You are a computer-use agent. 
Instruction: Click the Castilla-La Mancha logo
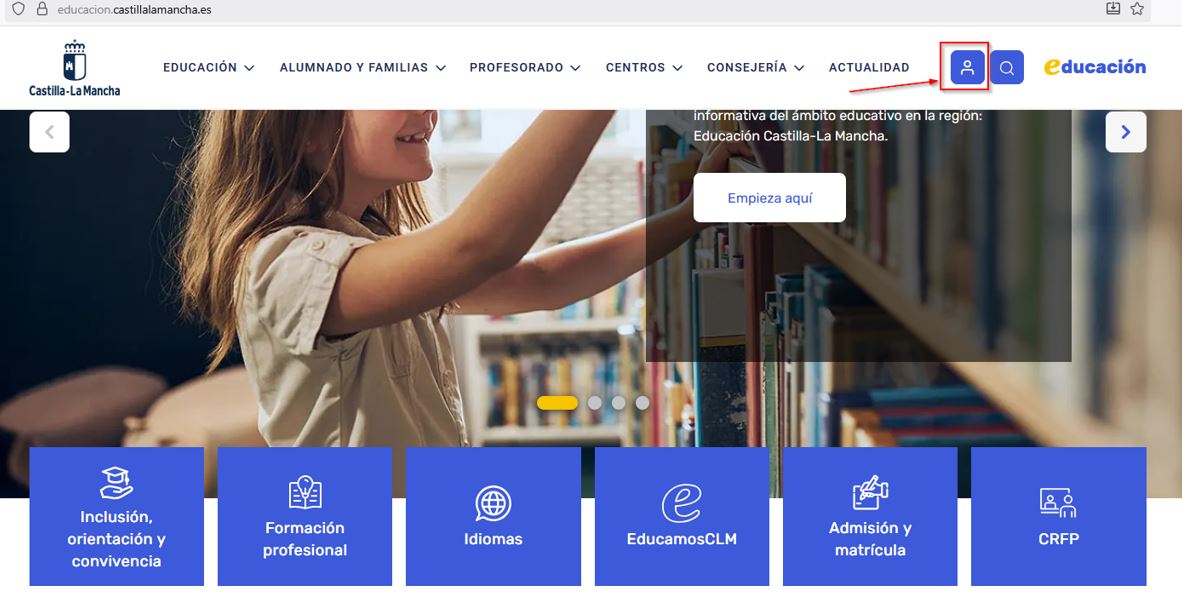click(x=75, y=68)
